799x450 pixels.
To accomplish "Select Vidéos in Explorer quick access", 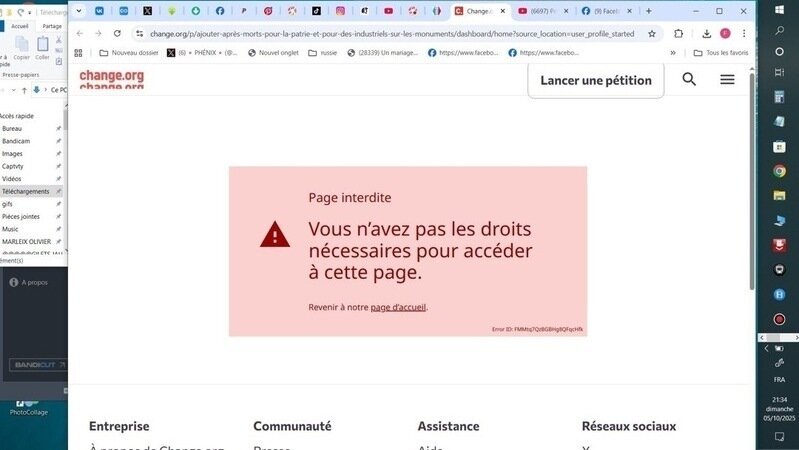I will click(12, 179).
